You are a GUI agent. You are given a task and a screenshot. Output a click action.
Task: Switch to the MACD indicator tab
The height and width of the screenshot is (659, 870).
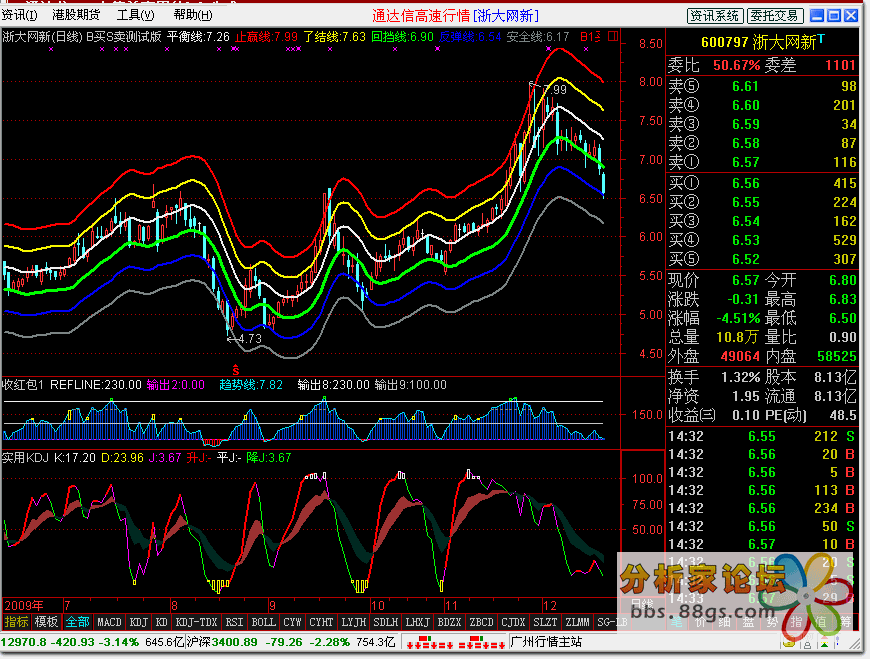coord(109,622)
